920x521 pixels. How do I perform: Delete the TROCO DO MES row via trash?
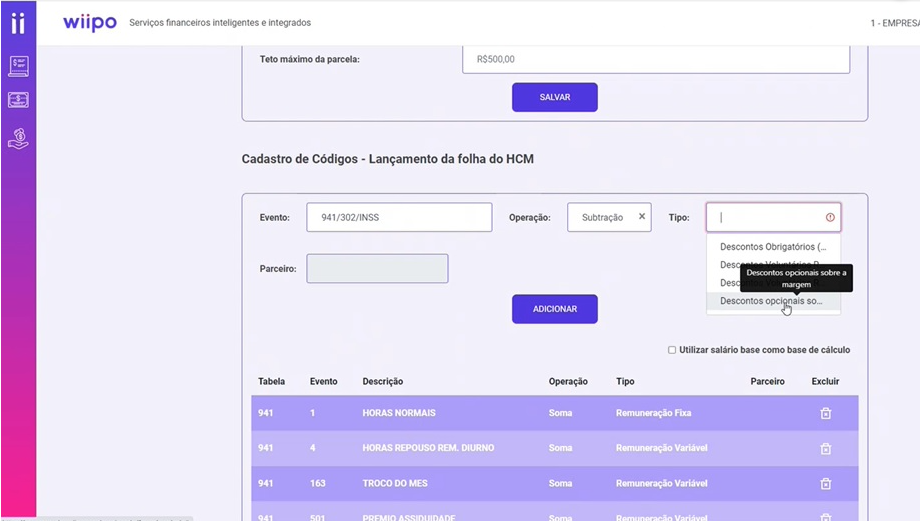pos(826,483)
